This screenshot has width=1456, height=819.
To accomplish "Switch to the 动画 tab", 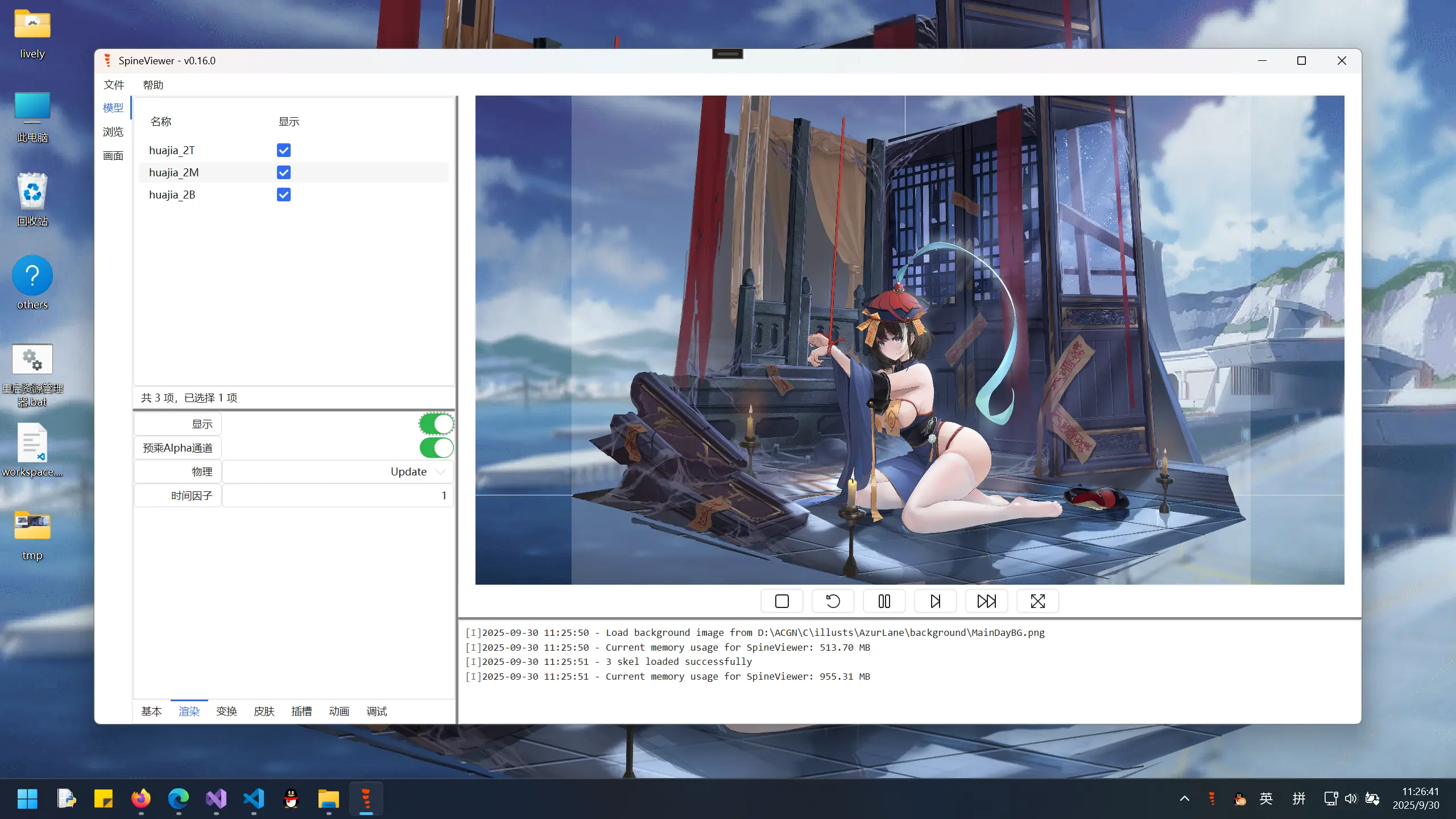I will point(339,711).
